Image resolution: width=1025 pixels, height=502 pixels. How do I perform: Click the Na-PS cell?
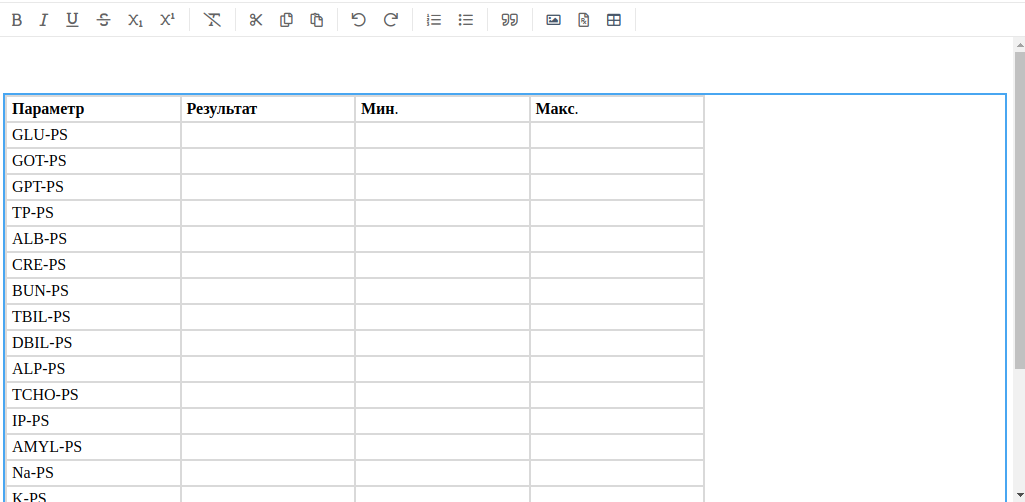pos(93,473)
